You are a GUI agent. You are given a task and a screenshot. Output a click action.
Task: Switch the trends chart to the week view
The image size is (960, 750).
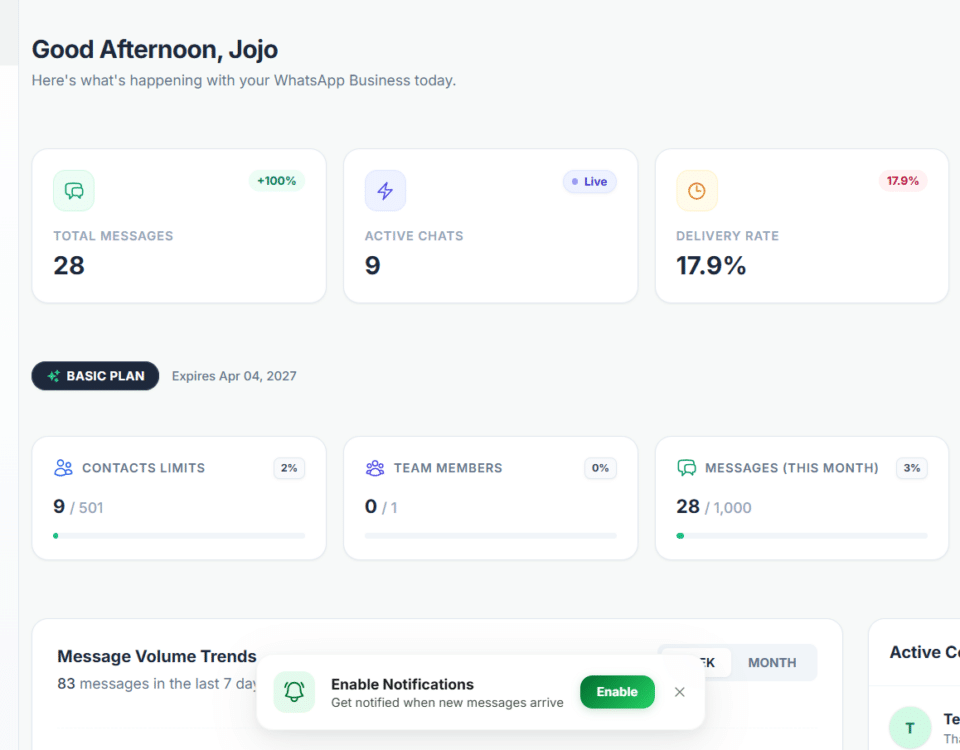(x=697, y=662)
